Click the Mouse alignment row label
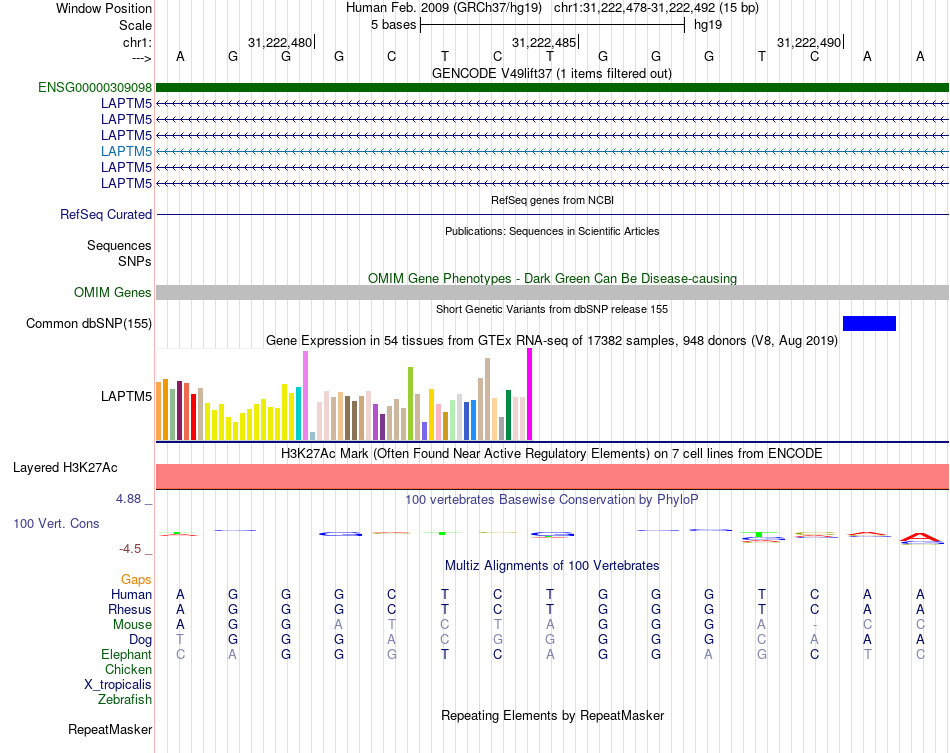 click(x=132, y=625)
